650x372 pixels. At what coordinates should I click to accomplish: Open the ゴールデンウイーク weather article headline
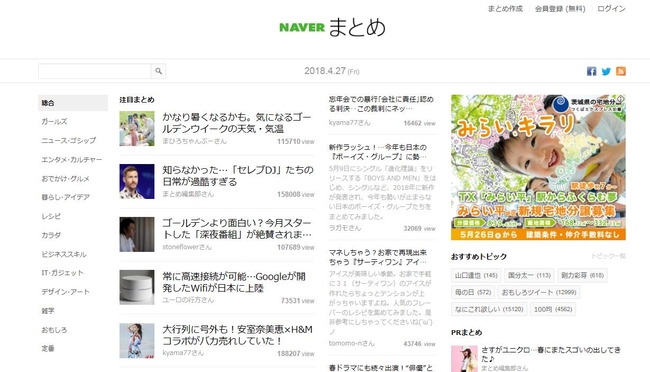coord(237,123)
